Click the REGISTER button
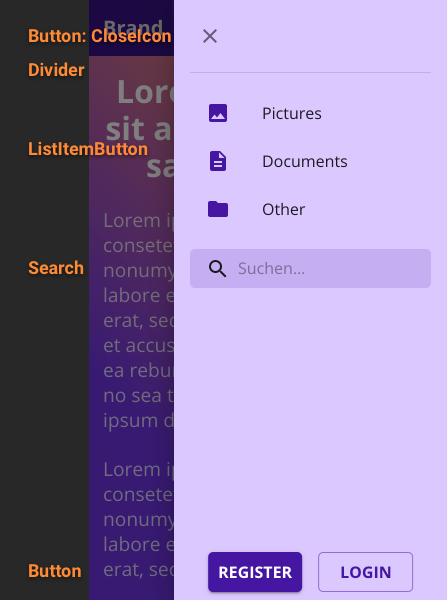447x600 pixels. (255, 572)
